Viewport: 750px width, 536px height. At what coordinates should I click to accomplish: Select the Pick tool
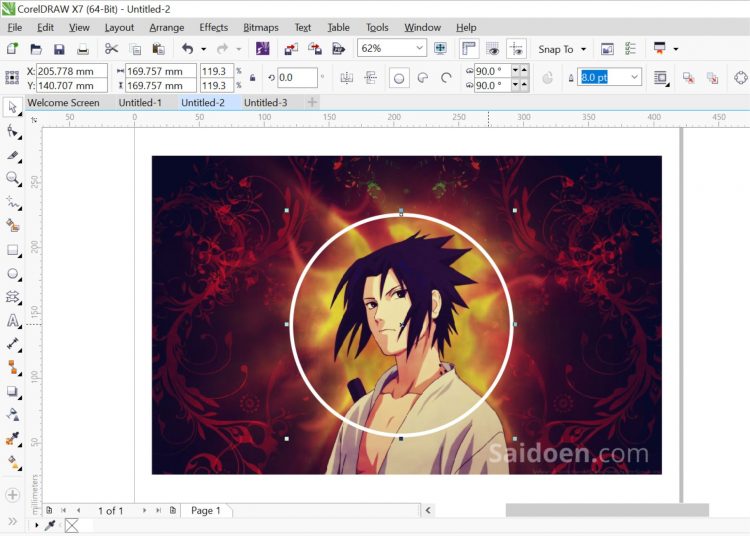12,107
